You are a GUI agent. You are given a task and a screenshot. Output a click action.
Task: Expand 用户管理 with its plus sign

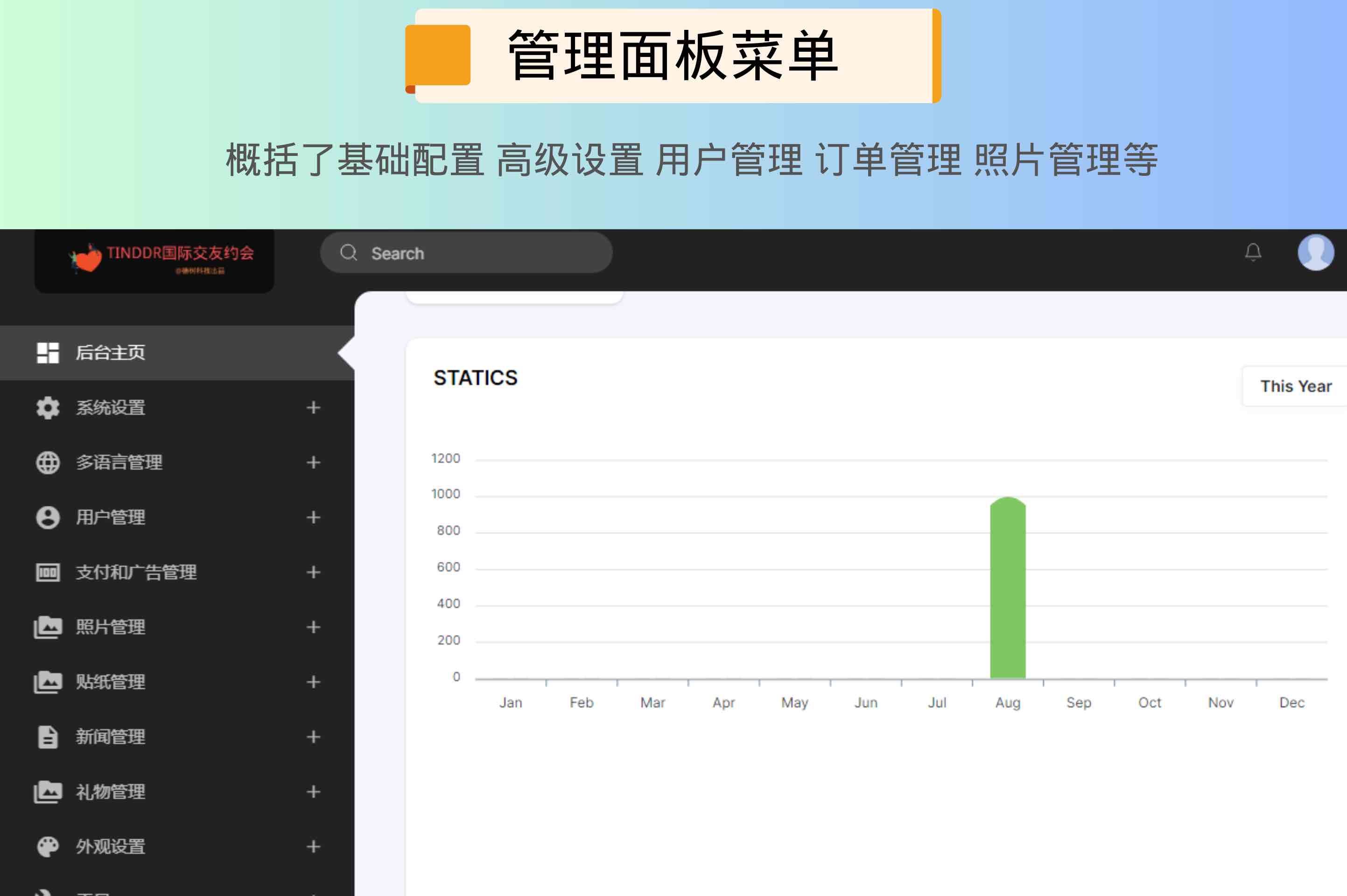tap(313, 517)
